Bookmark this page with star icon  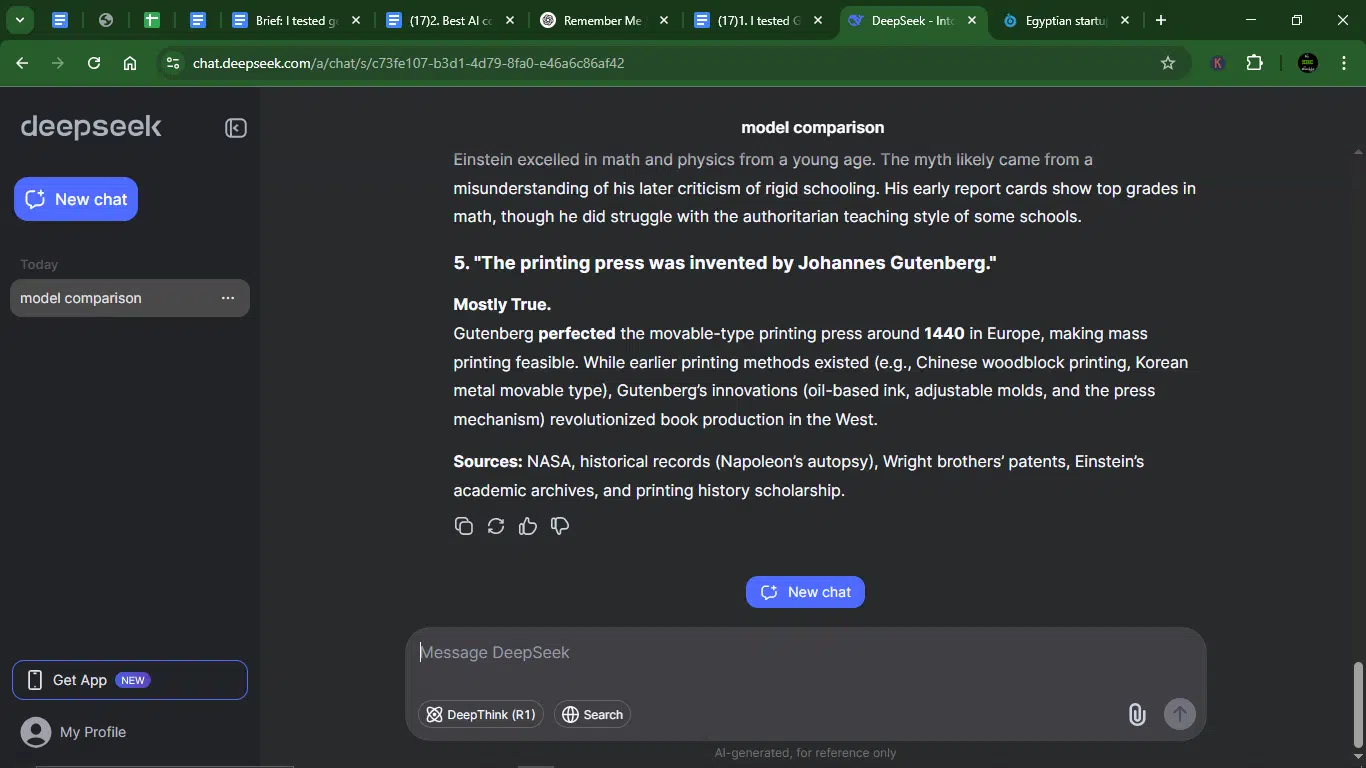(1168, 63)
